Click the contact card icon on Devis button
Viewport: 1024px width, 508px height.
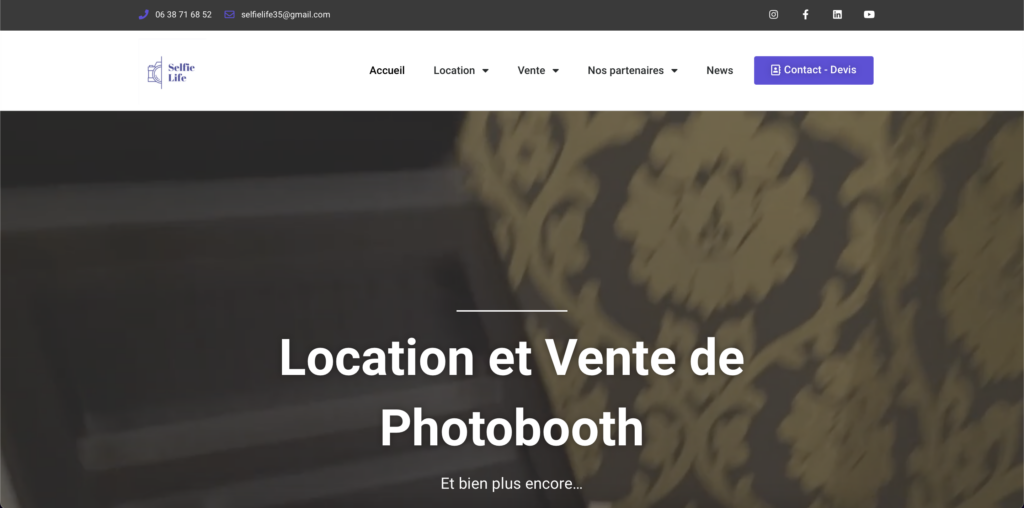[x=775, y=70]
